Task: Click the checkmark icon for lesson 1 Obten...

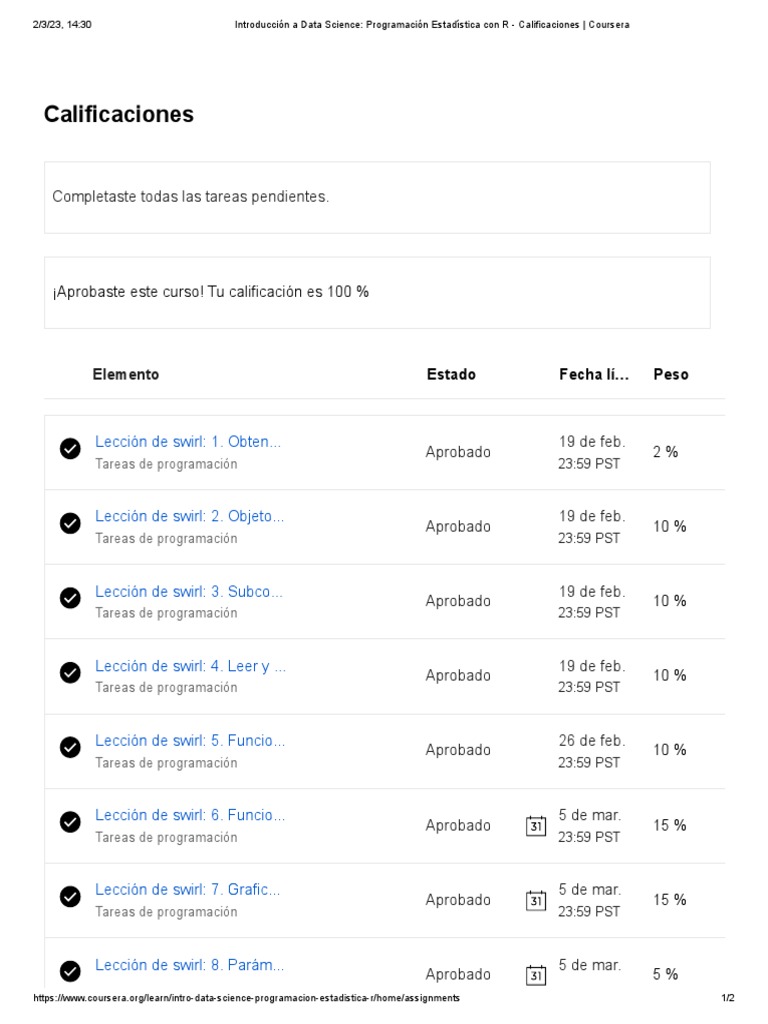Action: pyautogui.click(x=70, y=449)
